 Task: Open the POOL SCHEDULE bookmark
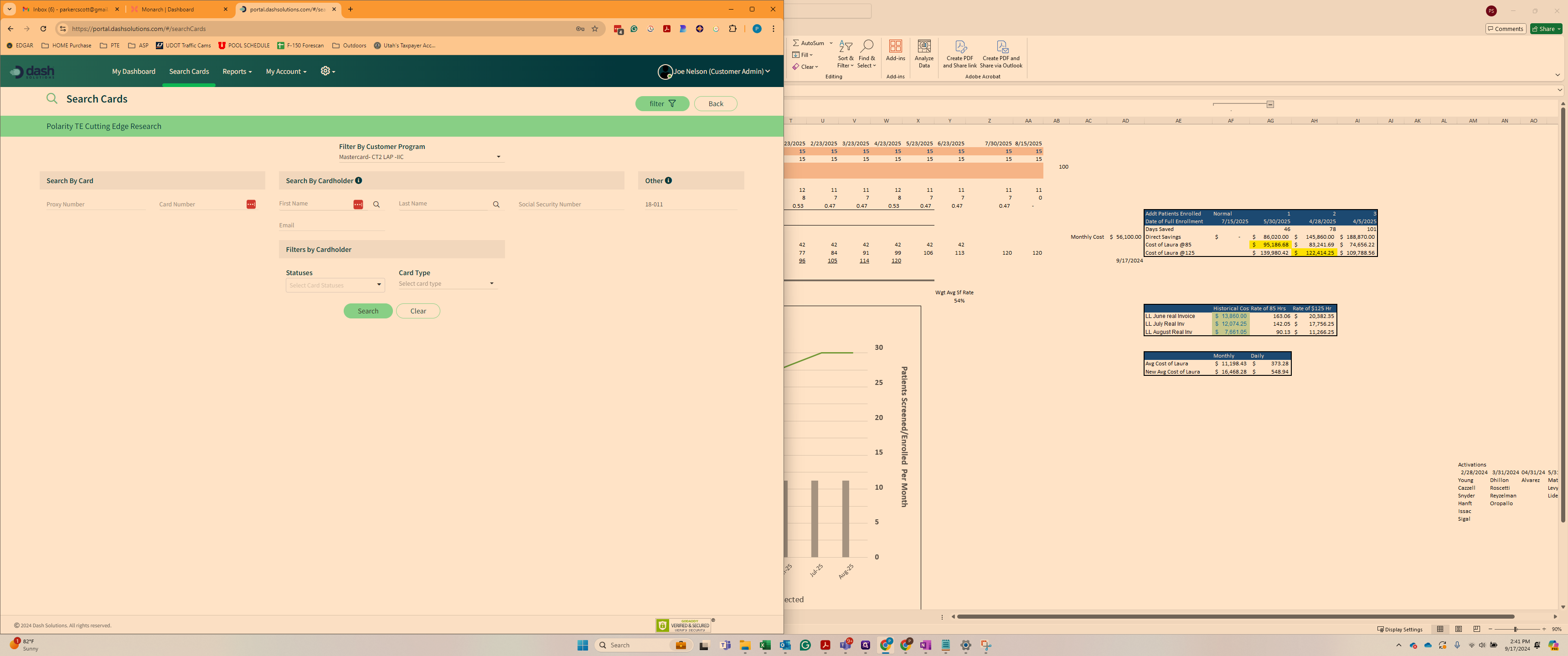(243, 46)
